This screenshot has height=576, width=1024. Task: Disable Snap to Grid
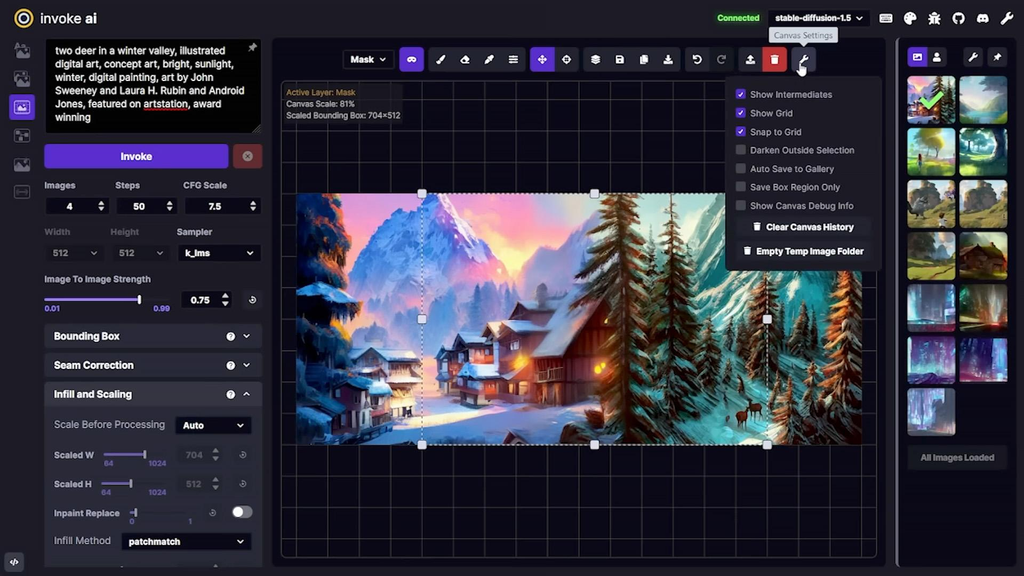click(741, 131)
